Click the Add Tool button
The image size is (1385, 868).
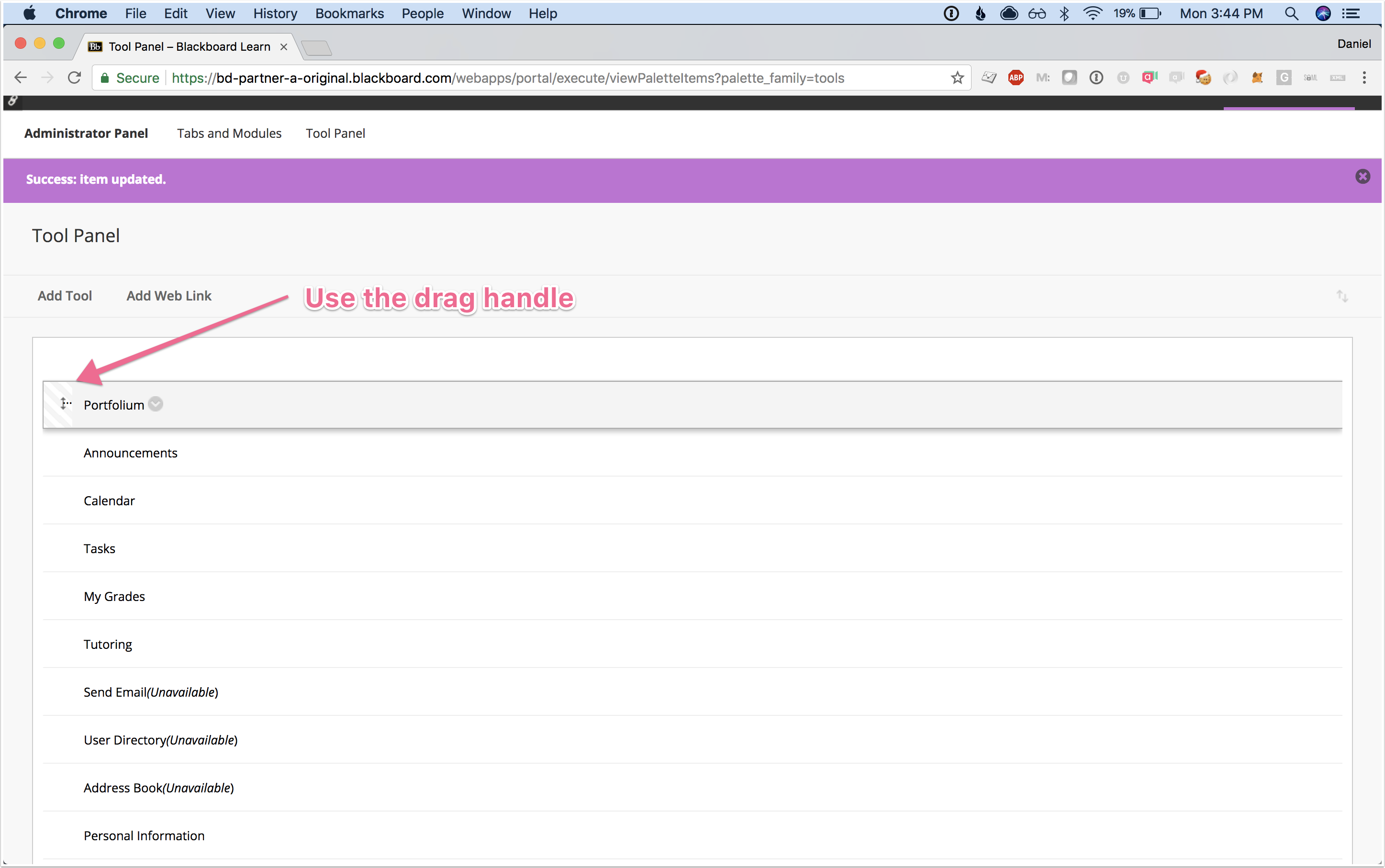point(64,296)
